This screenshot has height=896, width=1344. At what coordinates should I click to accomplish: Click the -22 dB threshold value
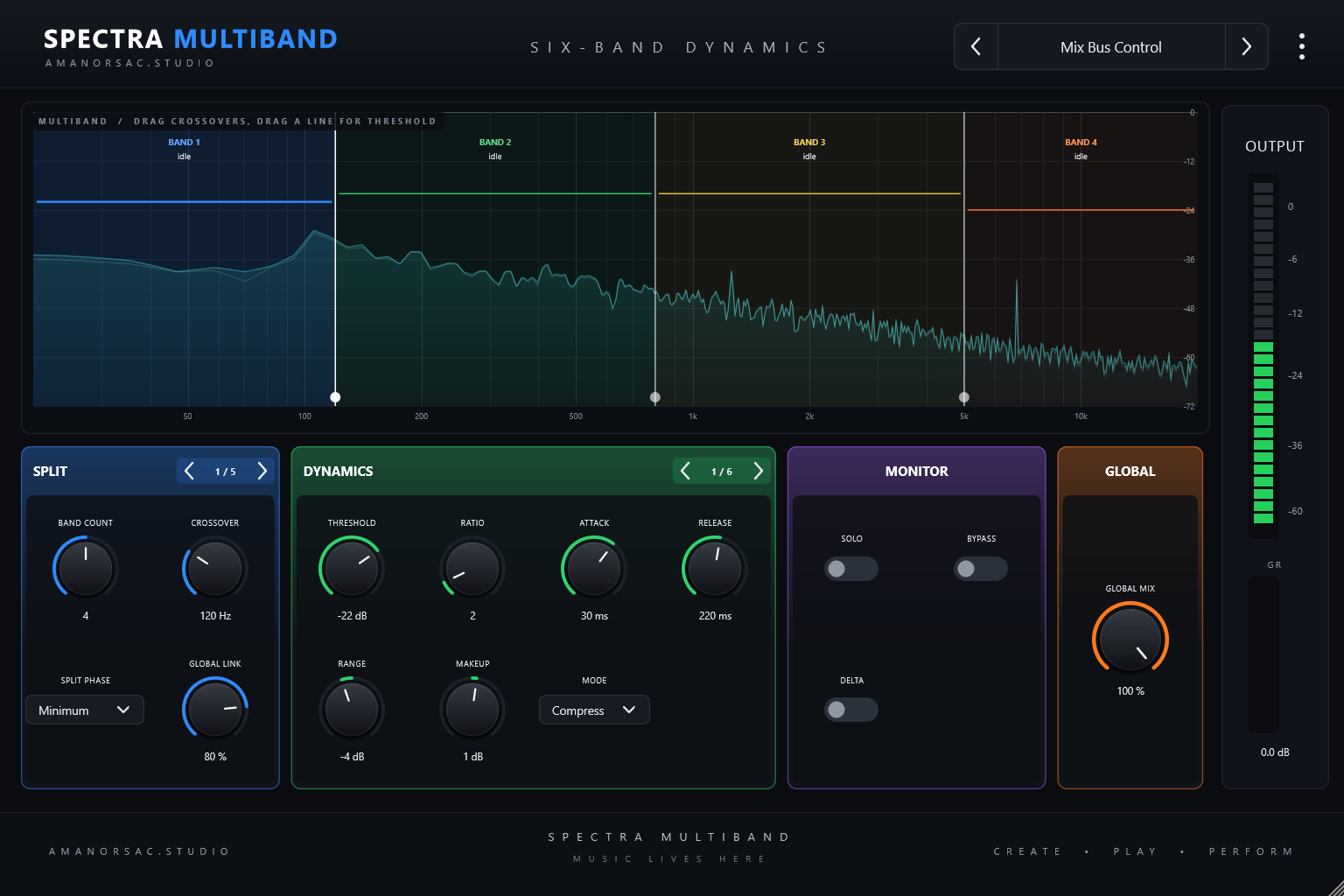[352, 616]
